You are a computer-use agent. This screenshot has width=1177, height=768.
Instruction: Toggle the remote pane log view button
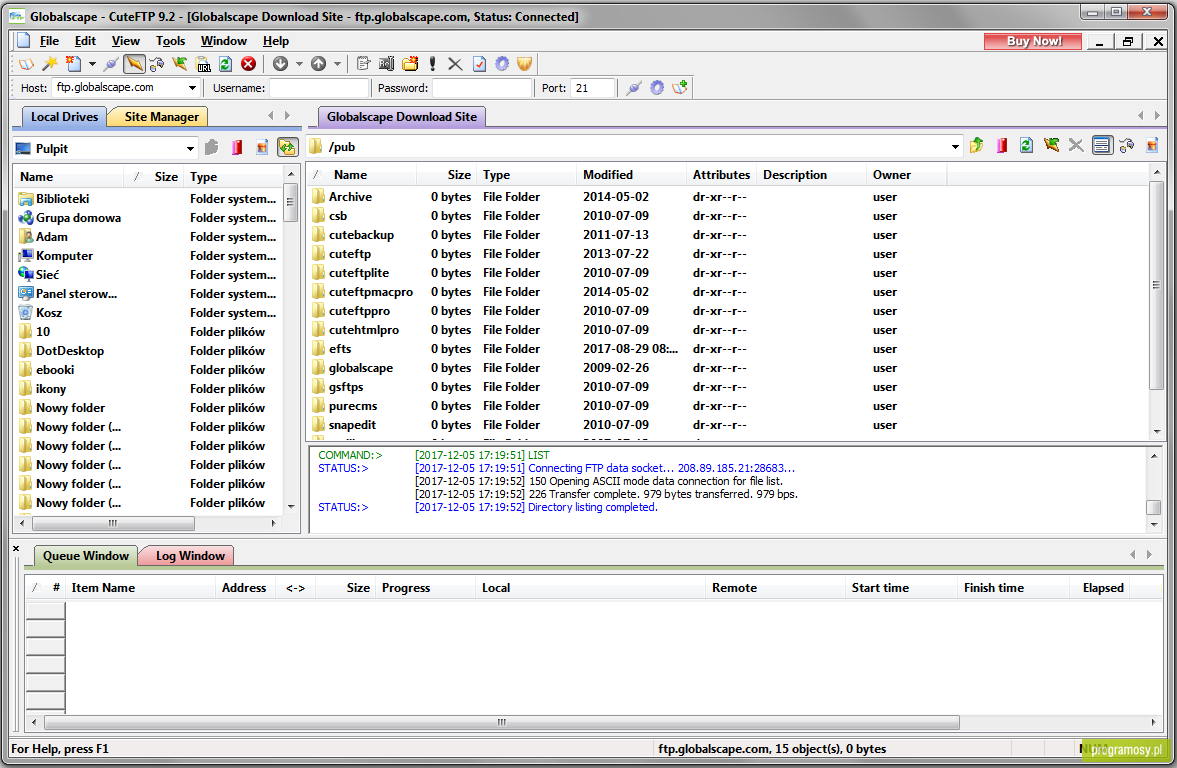point(1101,146)
